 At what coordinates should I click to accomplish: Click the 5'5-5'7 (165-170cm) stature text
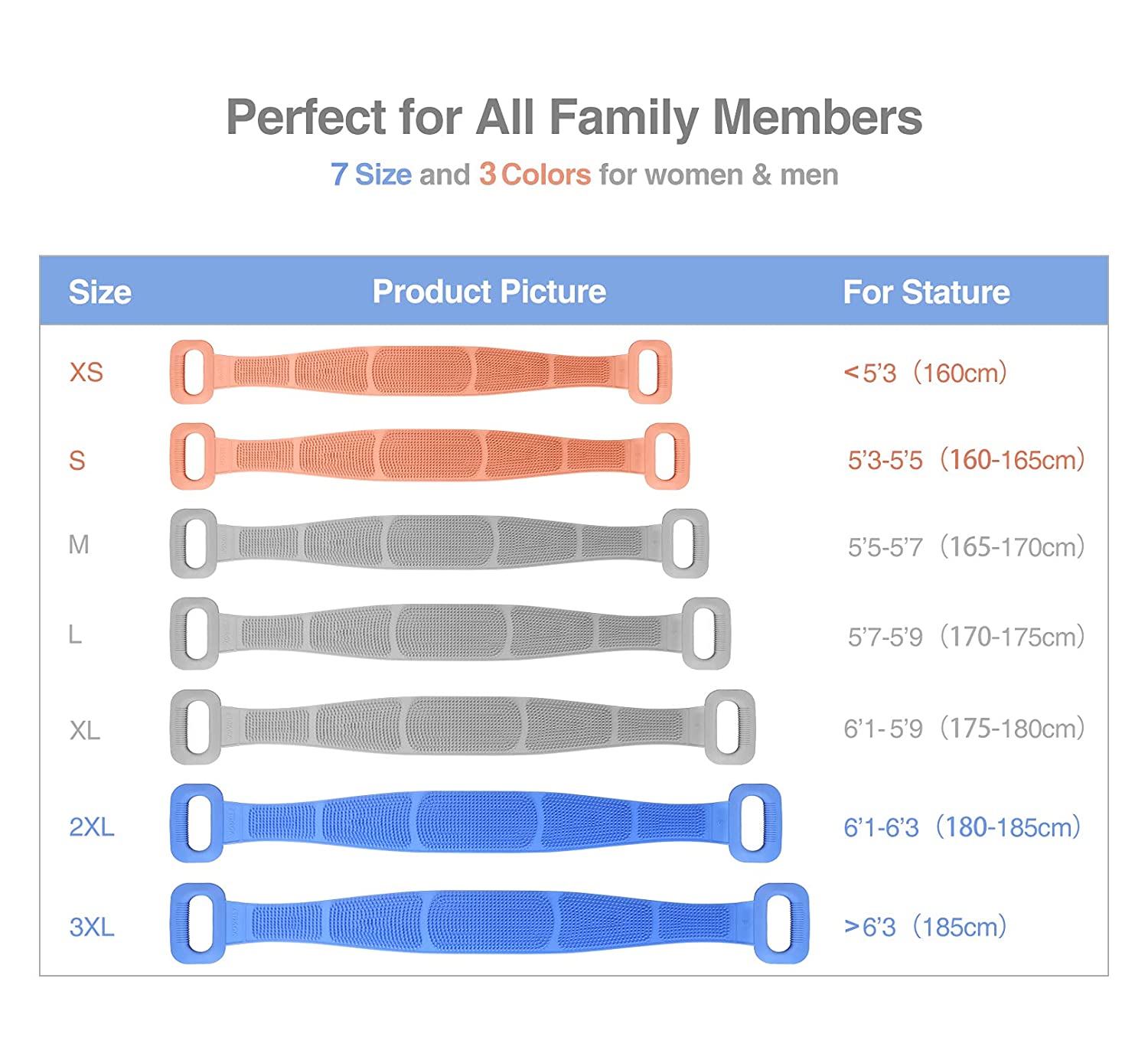(x=966, y=547)
